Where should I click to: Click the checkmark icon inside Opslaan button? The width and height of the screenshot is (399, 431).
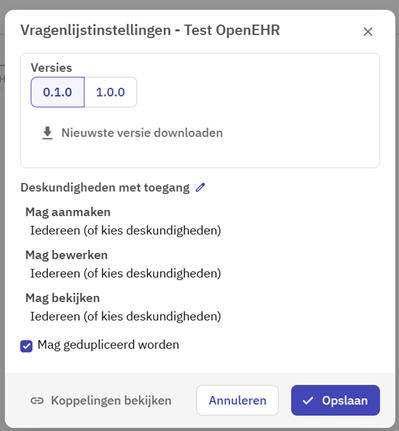pos(308,400)
